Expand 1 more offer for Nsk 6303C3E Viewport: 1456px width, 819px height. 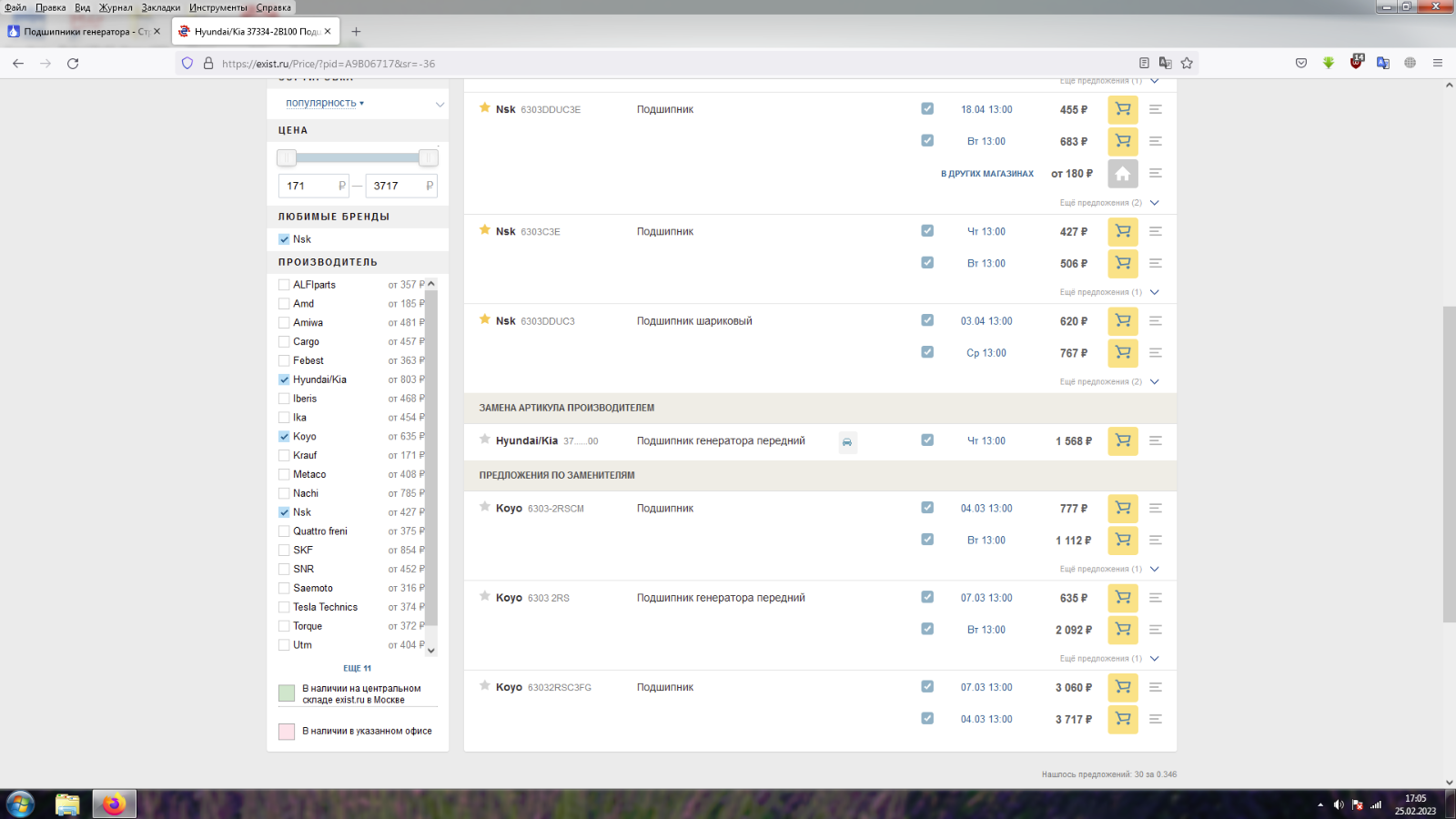(x=1109, y=292)
